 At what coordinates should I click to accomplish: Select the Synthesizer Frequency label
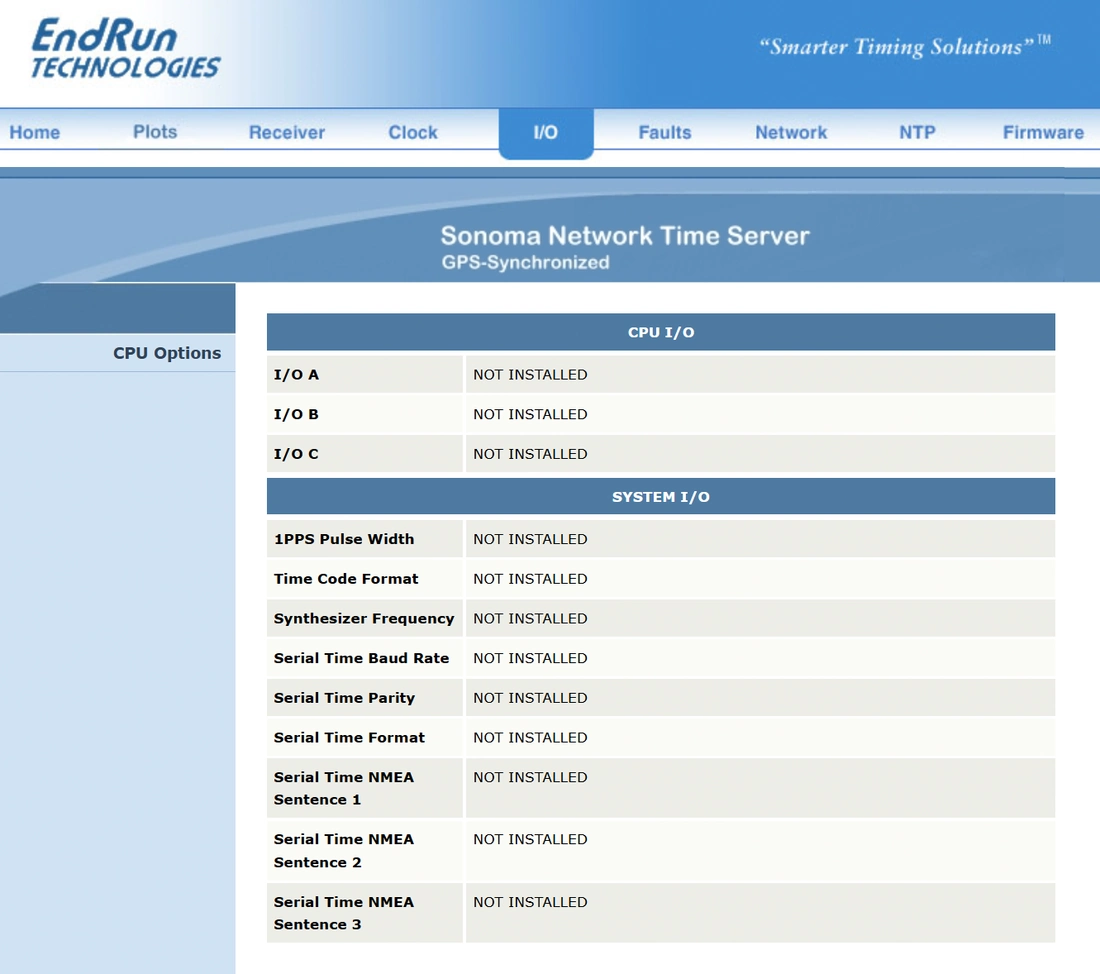click(x=364, y=618)
